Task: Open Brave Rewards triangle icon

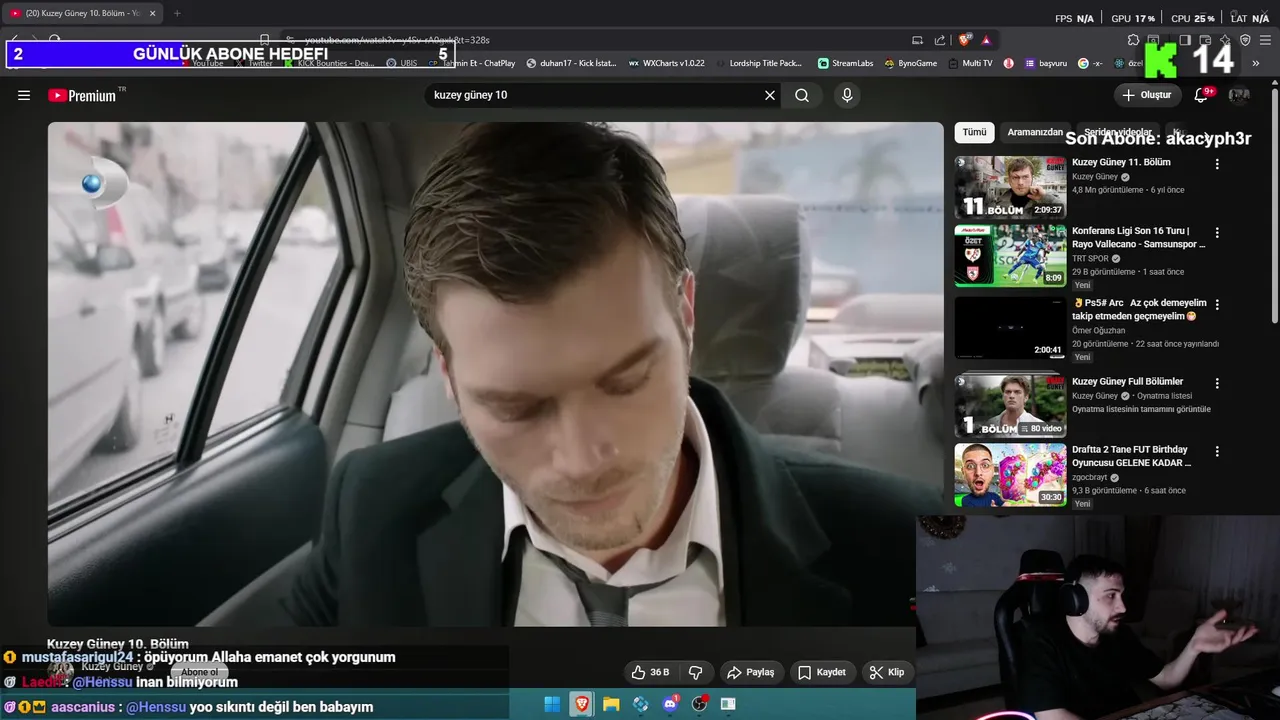Action: point(986,40)
